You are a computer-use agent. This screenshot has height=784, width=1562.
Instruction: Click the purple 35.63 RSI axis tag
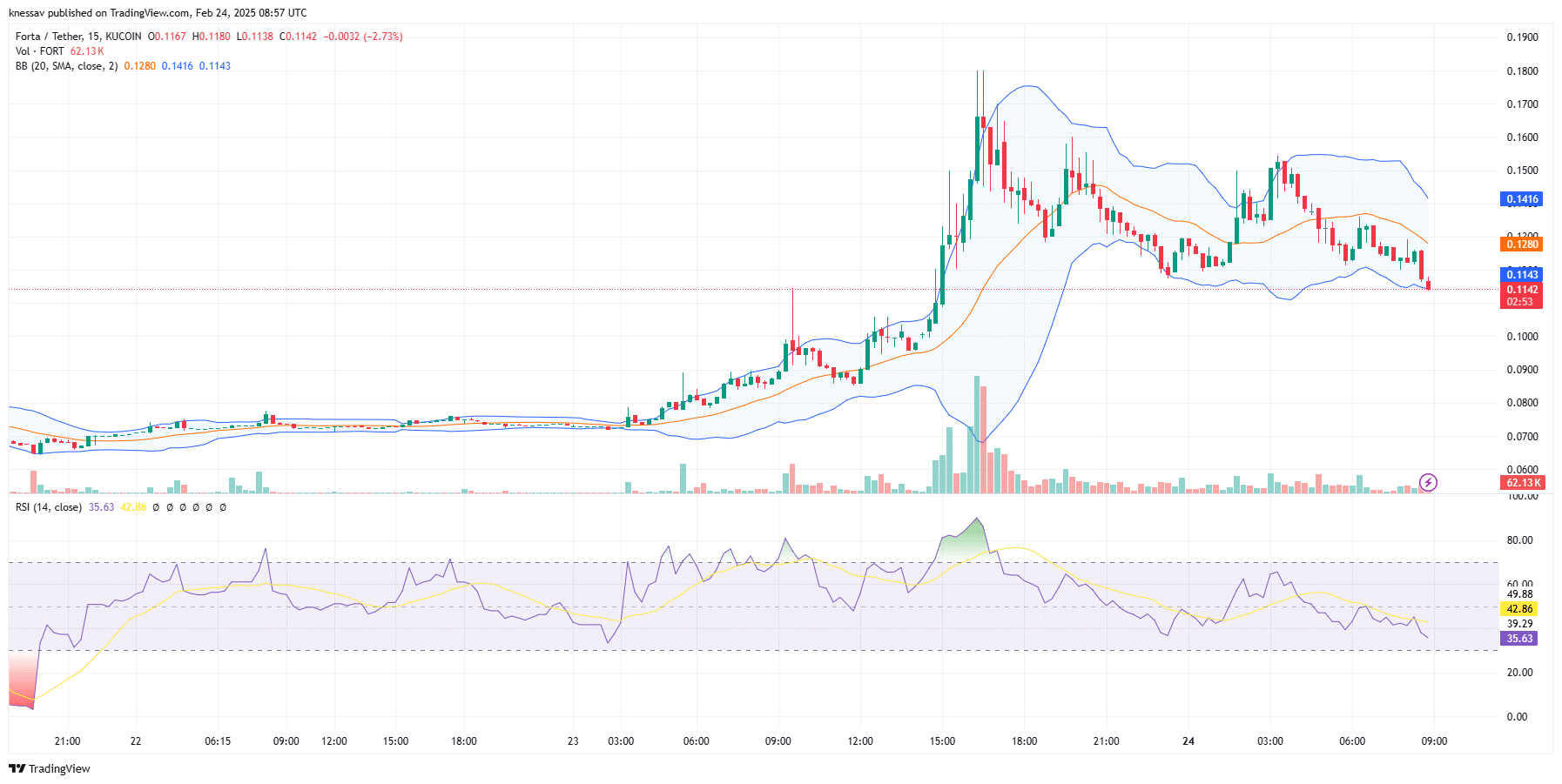click(1519, 639)
